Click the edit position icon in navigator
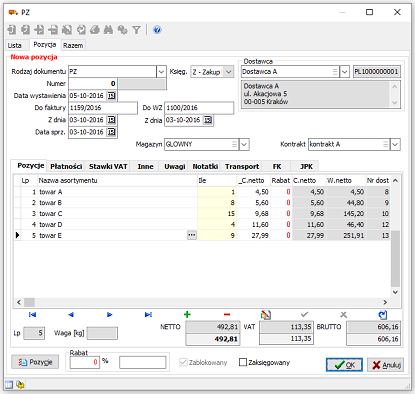 tap(266, 314)
